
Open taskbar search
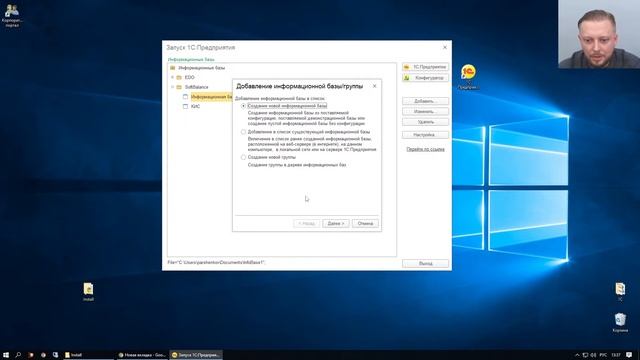pyautogui.click(x=18, y=355)
